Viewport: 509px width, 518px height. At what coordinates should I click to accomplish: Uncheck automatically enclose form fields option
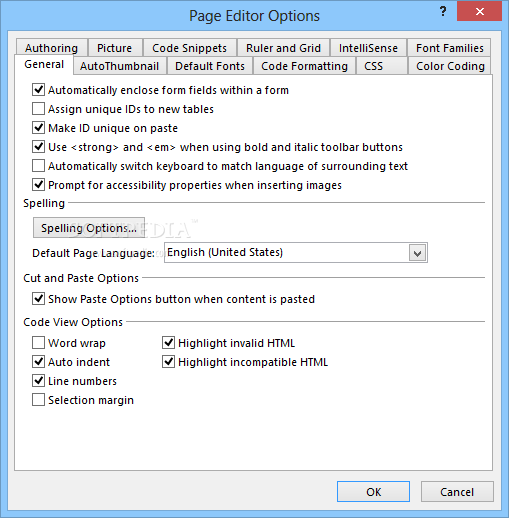[38, 90]
